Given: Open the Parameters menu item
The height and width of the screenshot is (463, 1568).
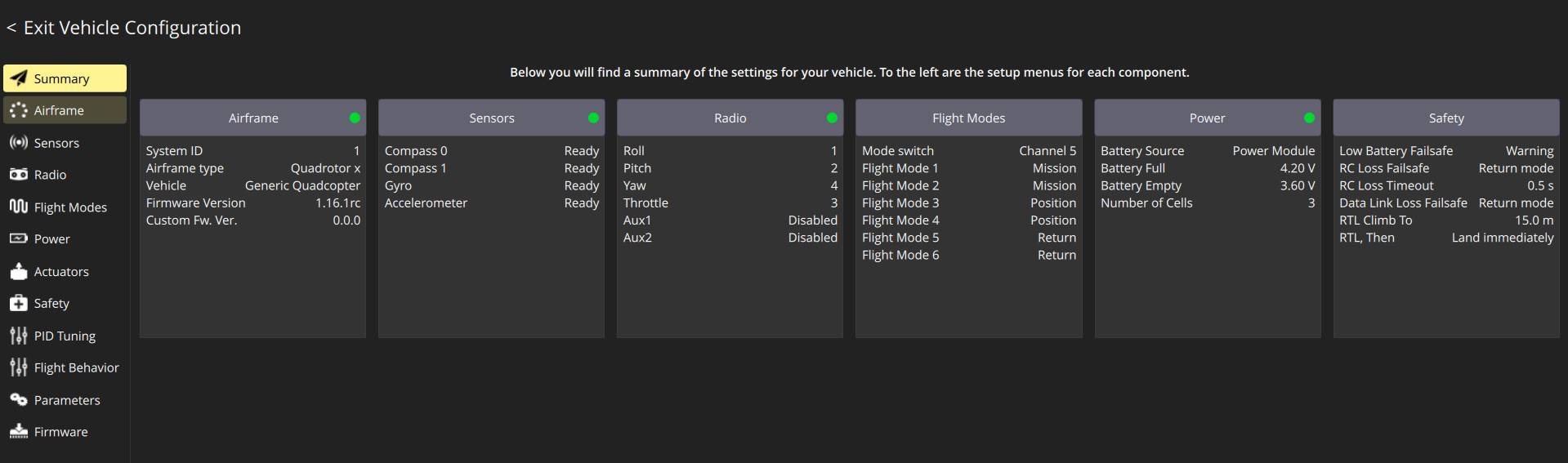Looking at the screenshot, I should pyautogui.click(x=66, y=400).
